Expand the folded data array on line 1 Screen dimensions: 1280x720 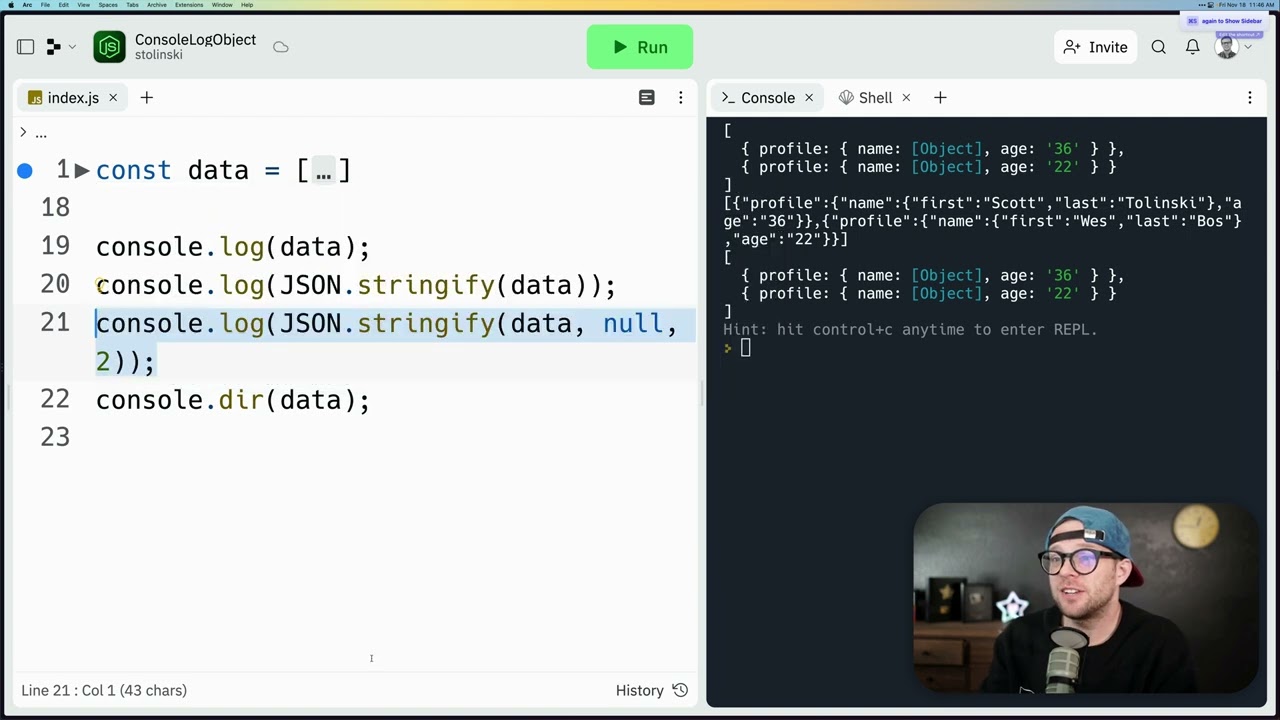[x=82, y=170]
